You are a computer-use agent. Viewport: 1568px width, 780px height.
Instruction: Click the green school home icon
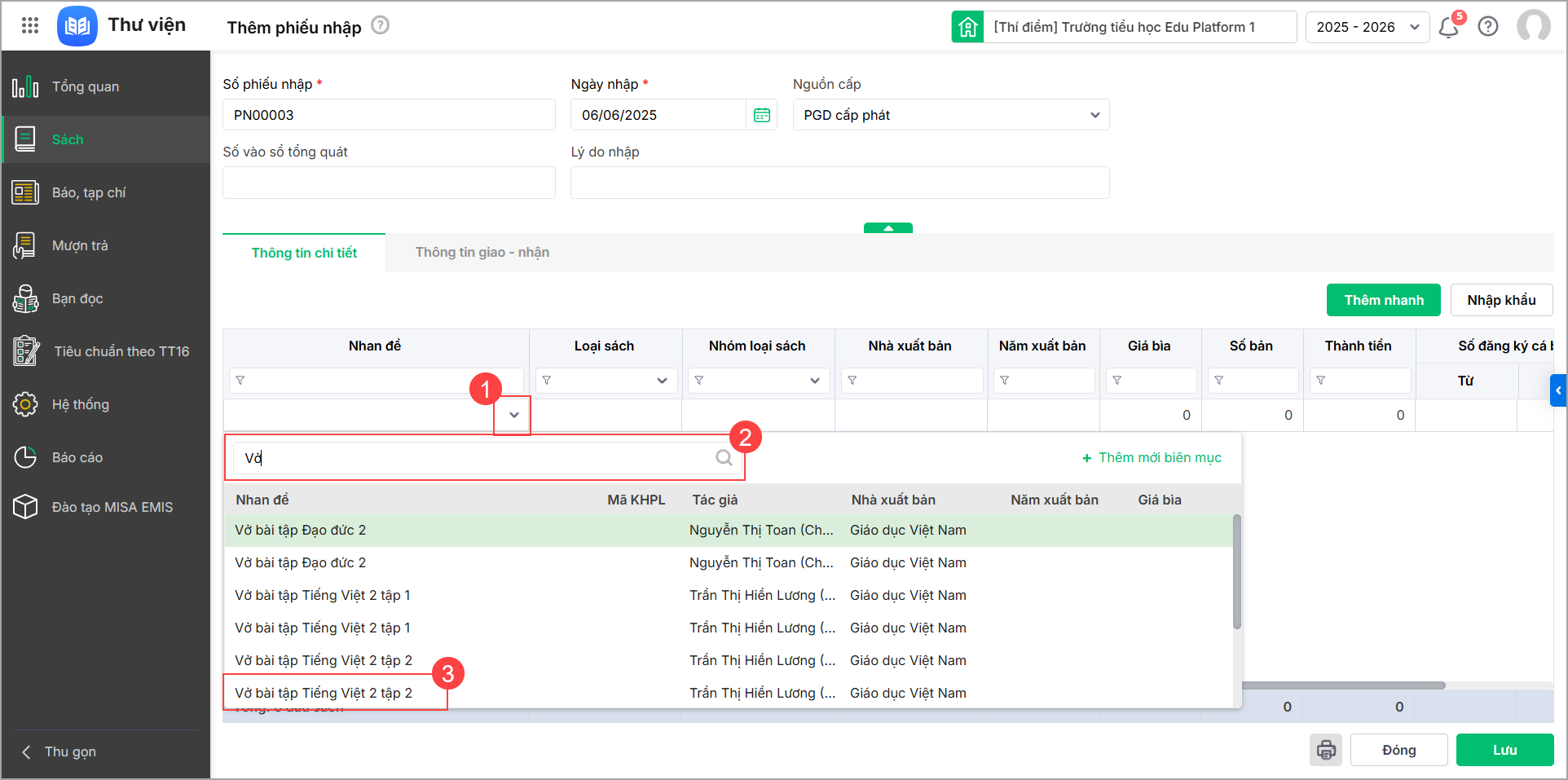point(967,27)
